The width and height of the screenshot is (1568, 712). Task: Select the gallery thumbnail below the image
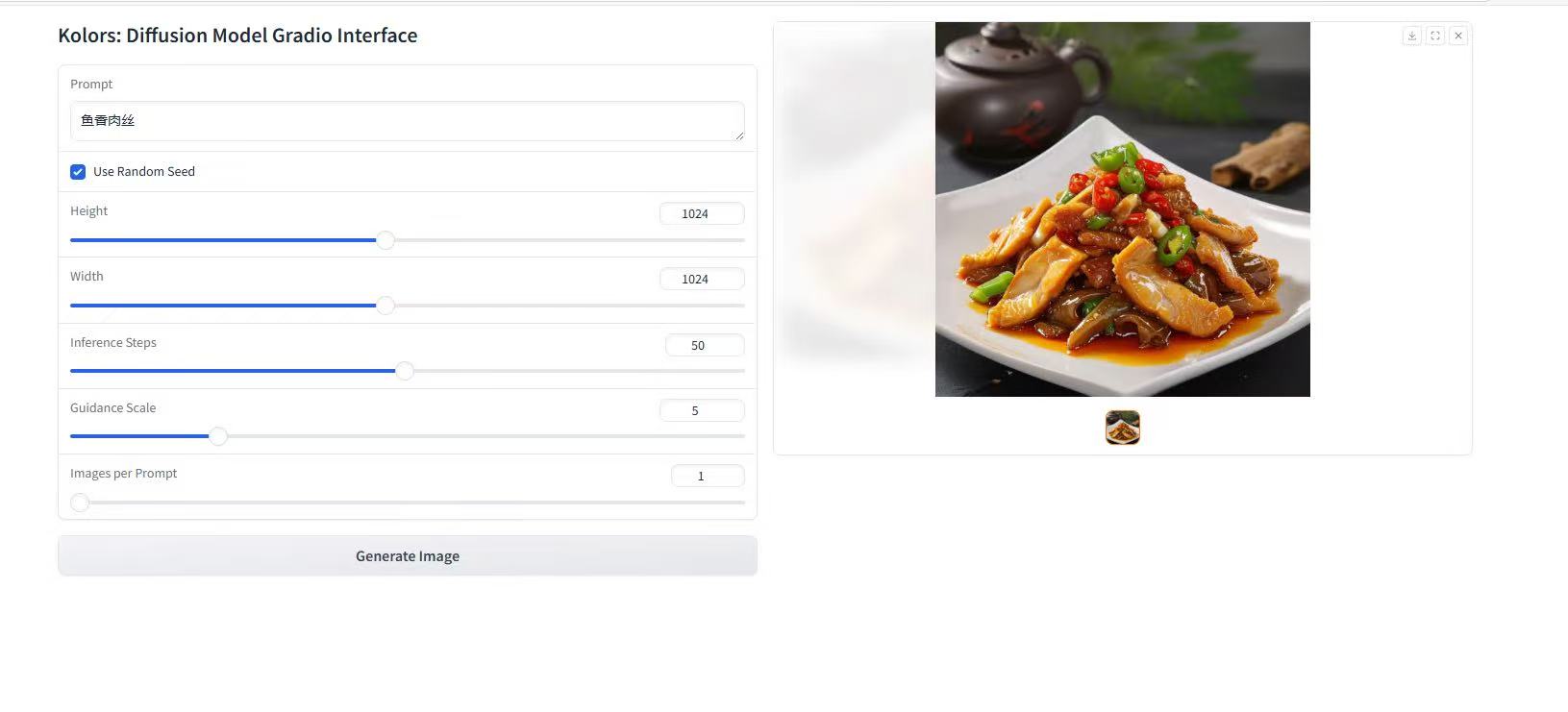[x=1123, y=428]
